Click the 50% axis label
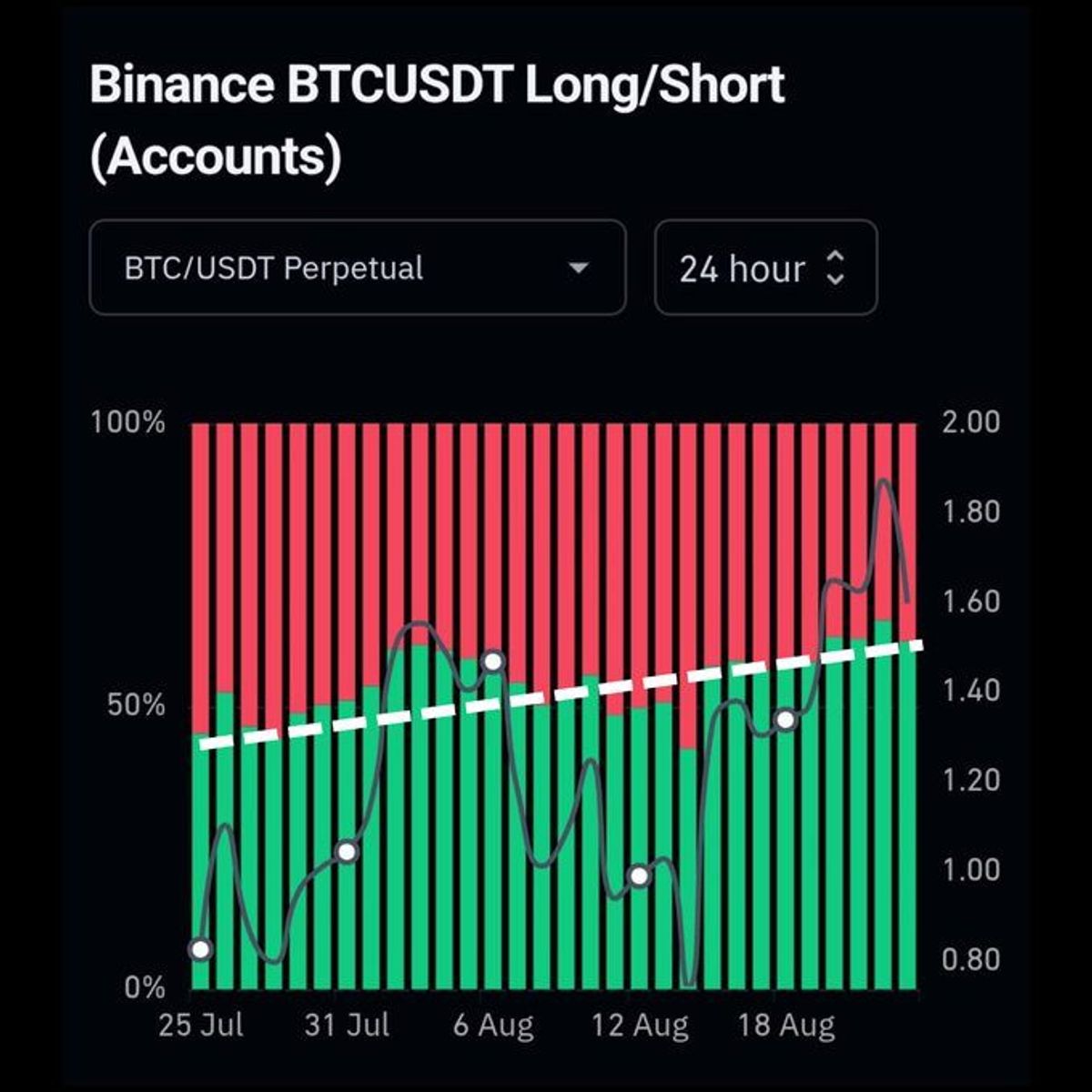This screenshot has height=1092, width=1092. point(136,705)
